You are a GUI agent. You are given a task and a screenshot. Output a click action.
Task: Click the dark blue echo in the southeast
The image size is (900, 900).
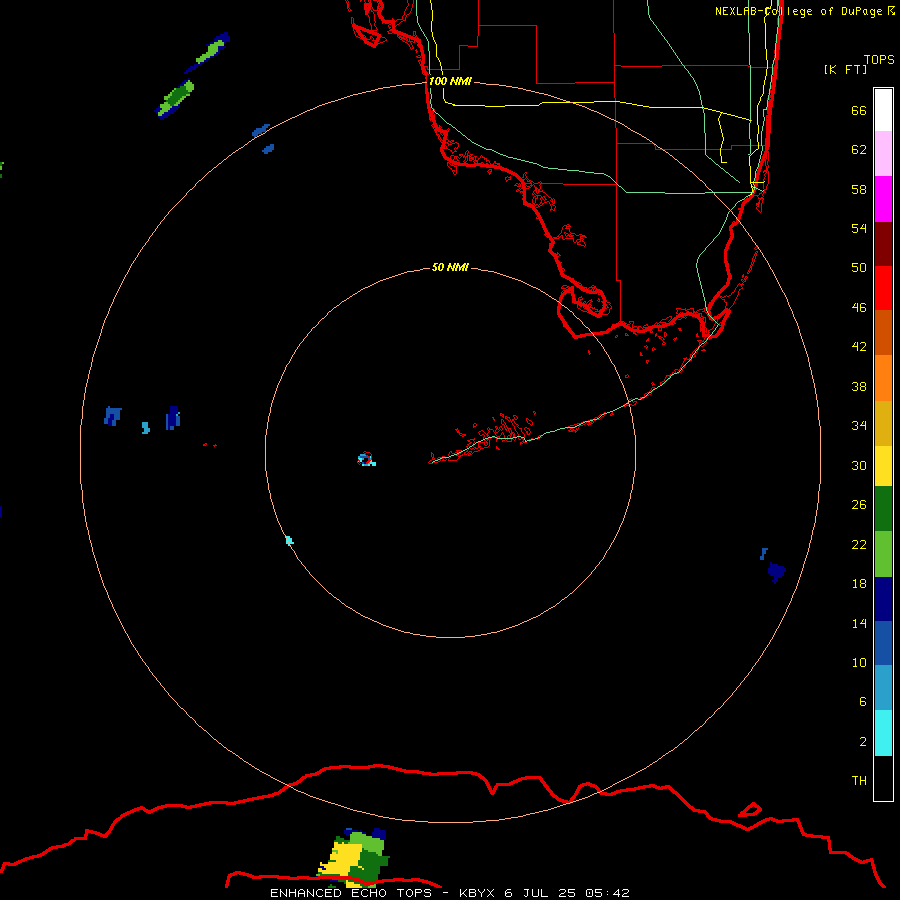point(776,572)
